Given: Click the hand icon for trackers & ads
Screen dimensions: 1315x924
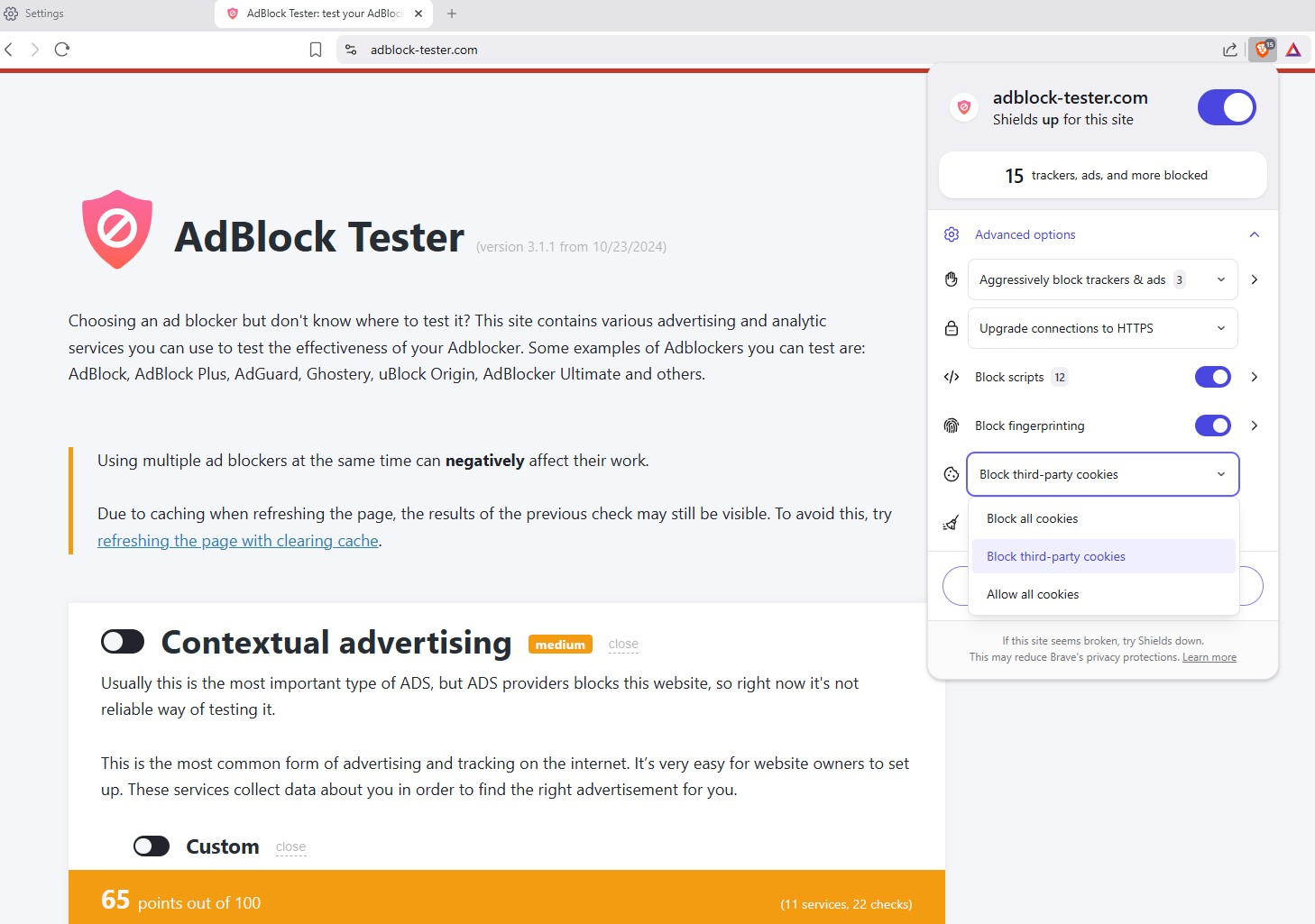Looking at the screenshot, I should coord(952,279).
